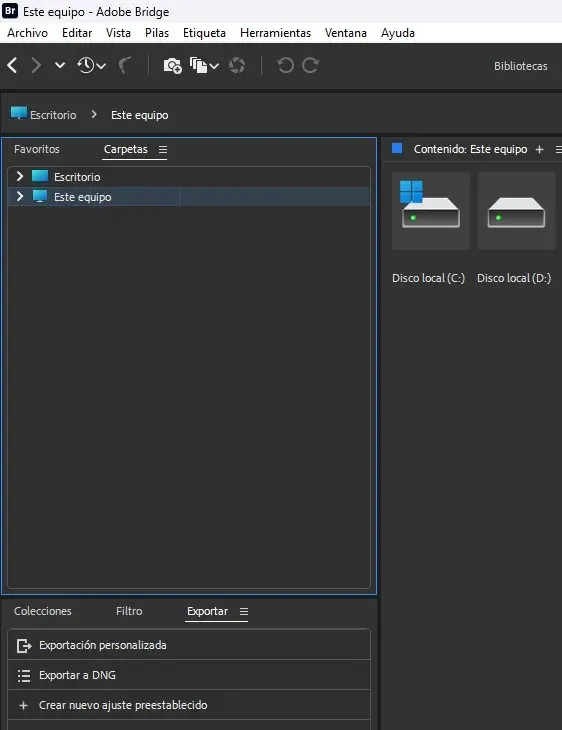Click Escritorio in the breadcrumb path
Viewport: 562px width, 730px height.
click(53, 115)
